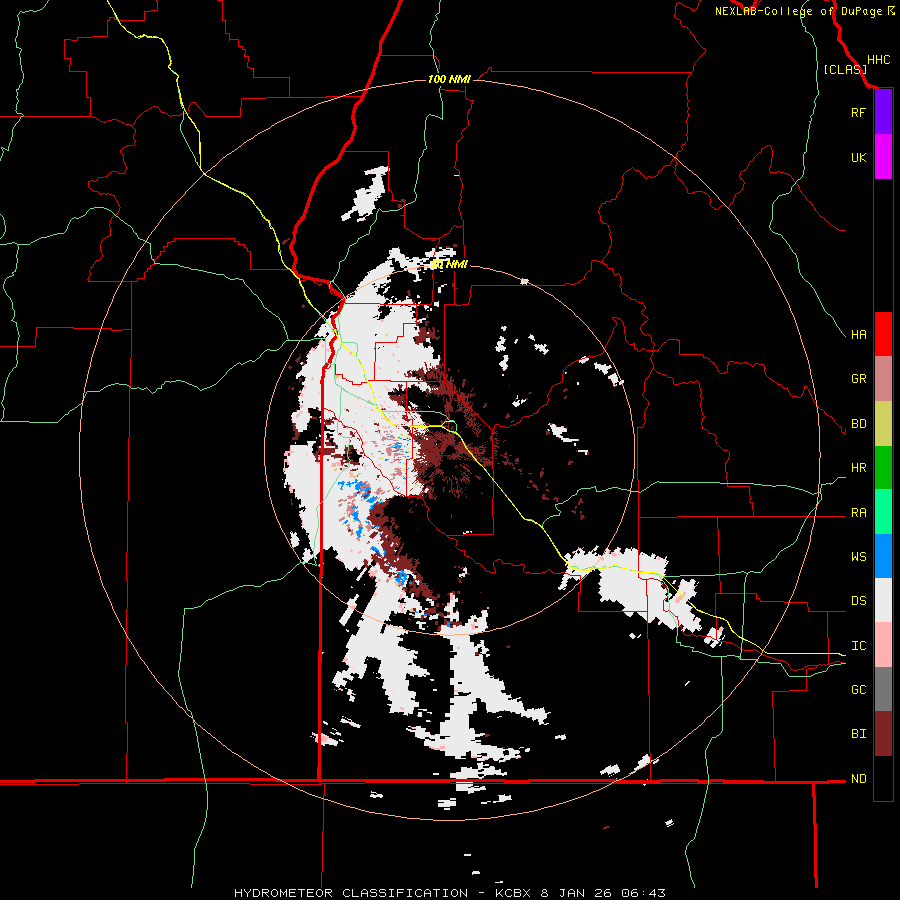Click the KCBX station identifier in caption

click(x=515, y=893)
